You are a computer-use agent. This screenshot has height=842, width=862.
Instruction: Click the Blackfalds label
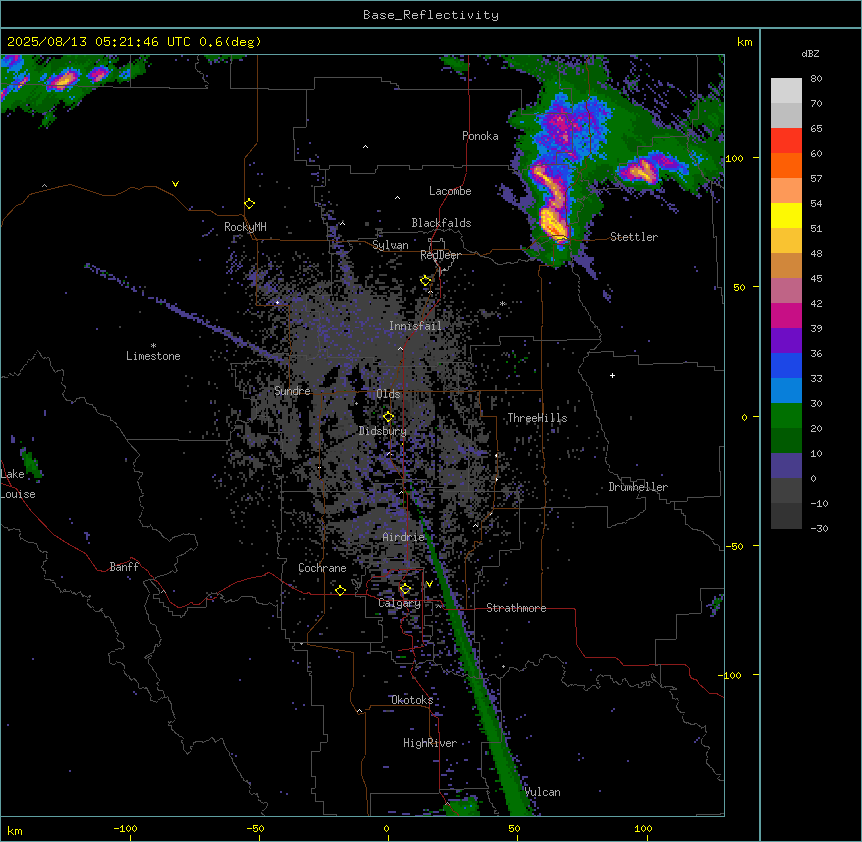pos(441,223)
